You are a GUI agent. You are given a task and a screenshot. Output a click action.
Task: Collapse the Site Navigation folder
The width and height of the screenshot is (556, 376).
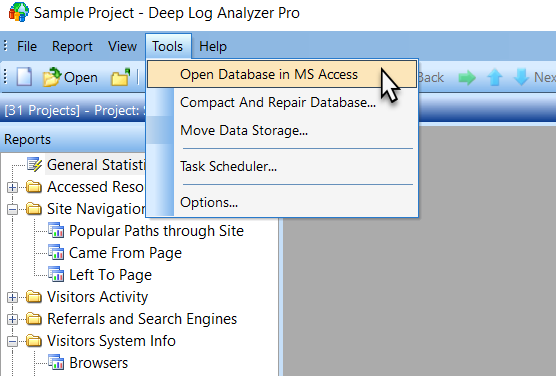coord(12,209)
